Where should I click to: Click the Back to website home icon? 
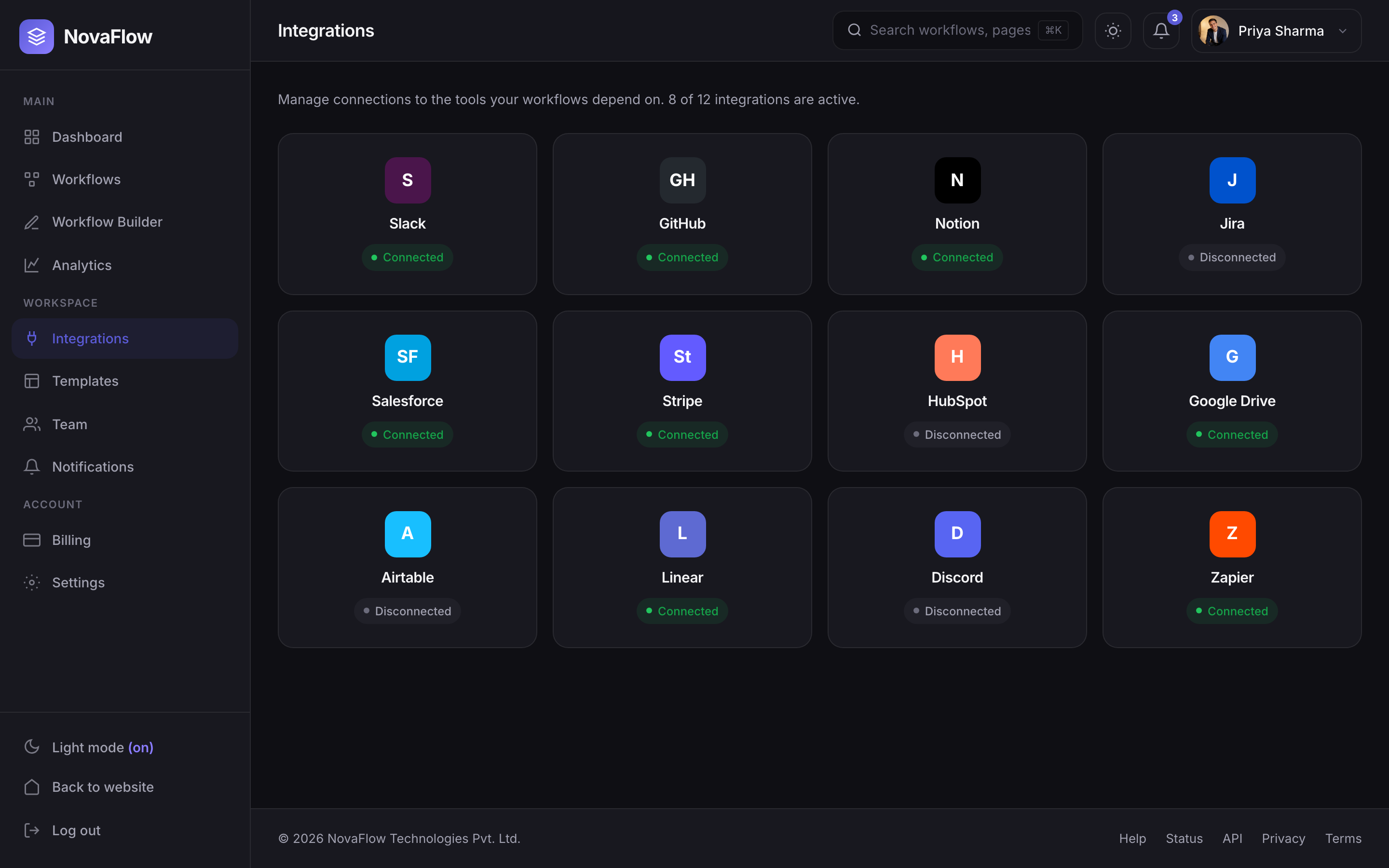(x=31, y=787)
